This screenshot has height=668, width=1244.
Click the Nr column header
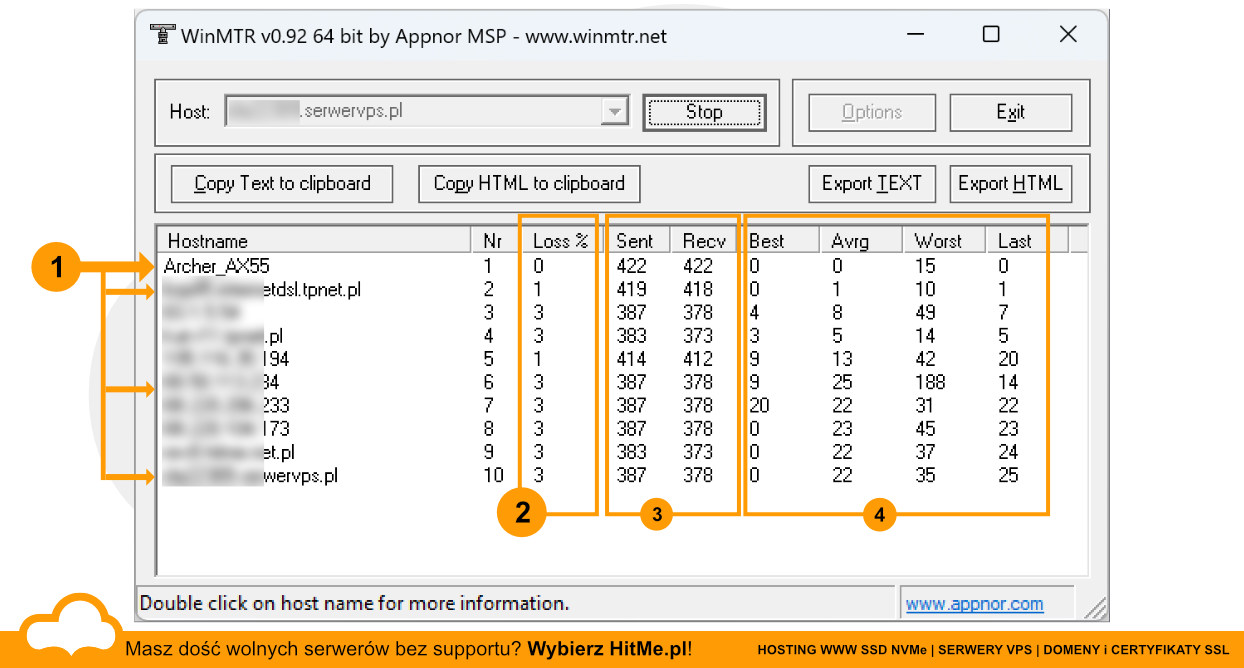[x=495, y=241]
